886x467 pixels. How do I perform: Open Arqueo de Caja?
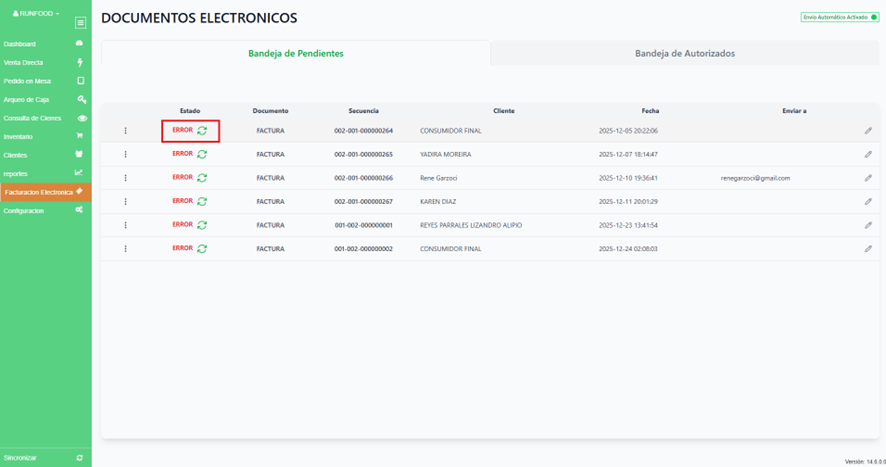(44, 100)
